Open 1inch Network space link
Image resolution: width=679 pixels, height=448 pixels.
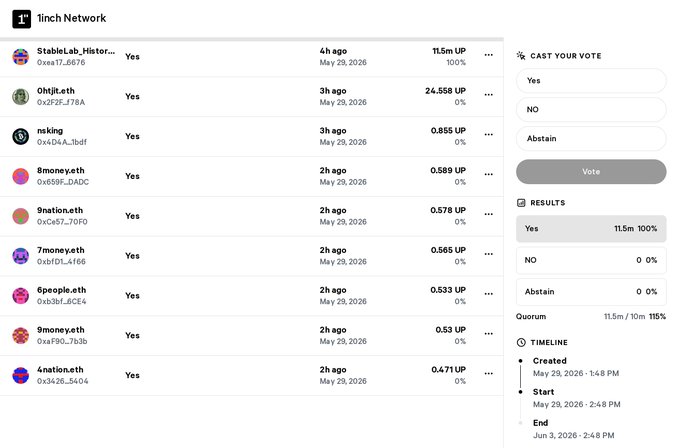coord(71,18)
